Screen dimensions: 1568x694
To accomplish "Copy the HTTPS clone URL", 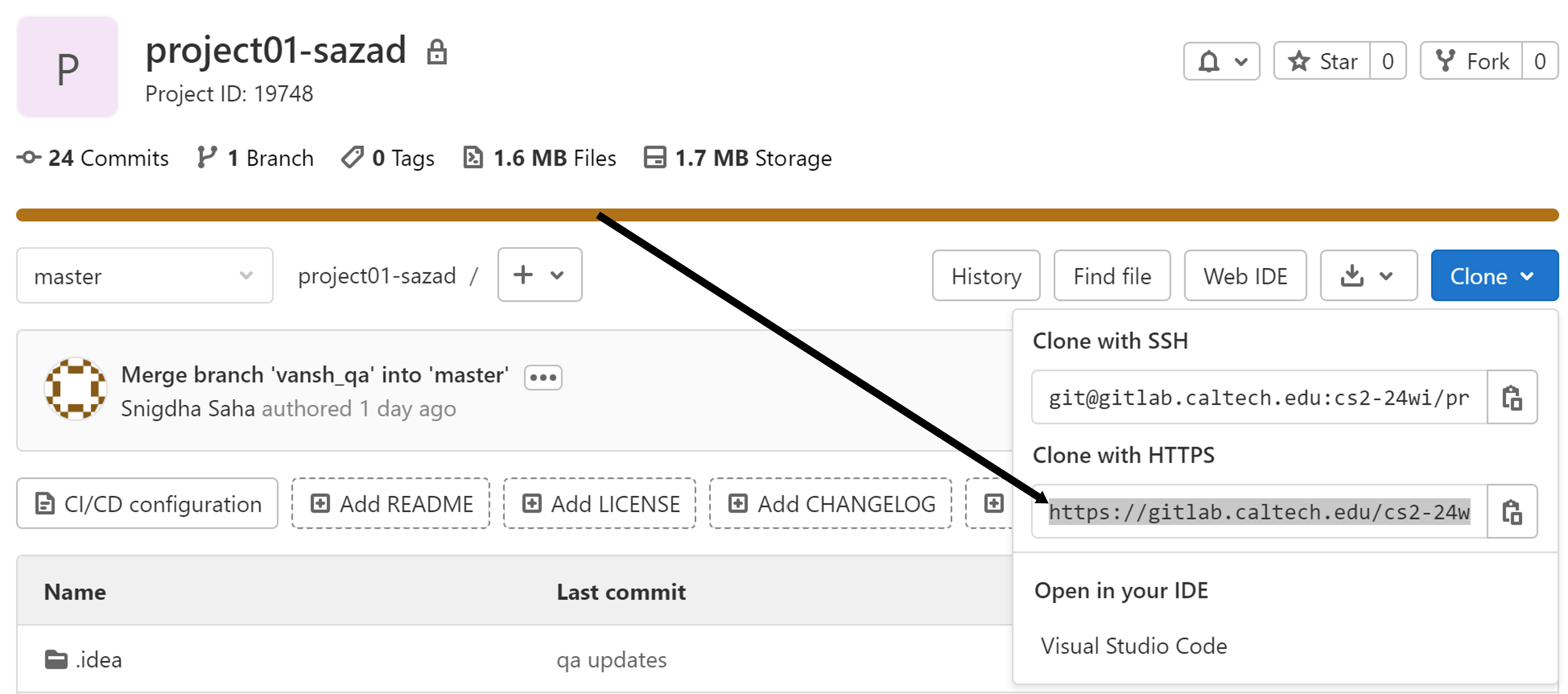I will (1512, 511).
